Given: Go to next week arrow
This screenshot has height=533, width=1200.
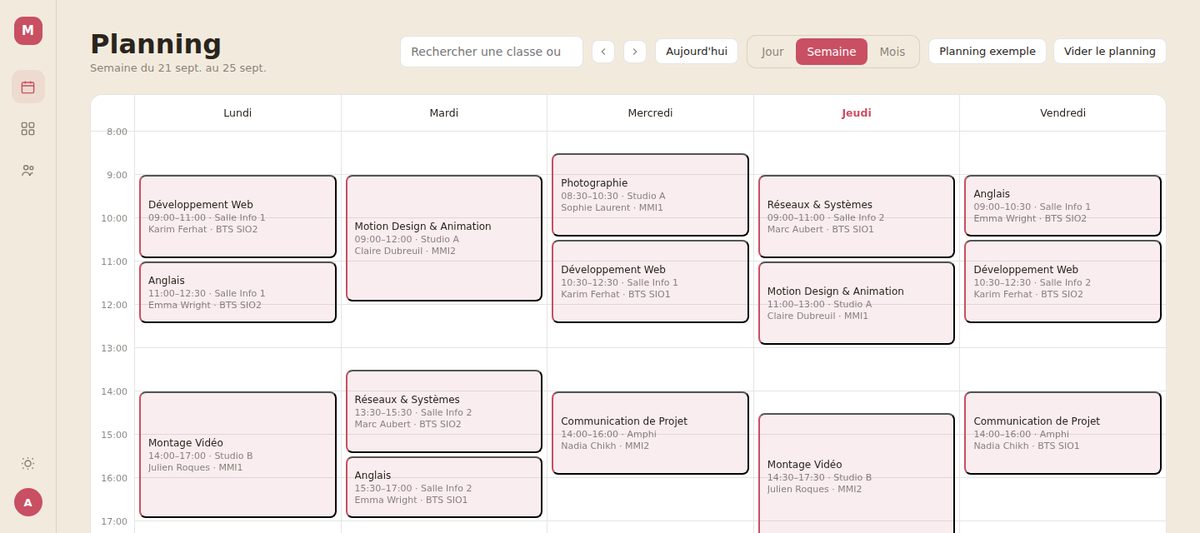Looking at the screenshot, I should (635, 52).
